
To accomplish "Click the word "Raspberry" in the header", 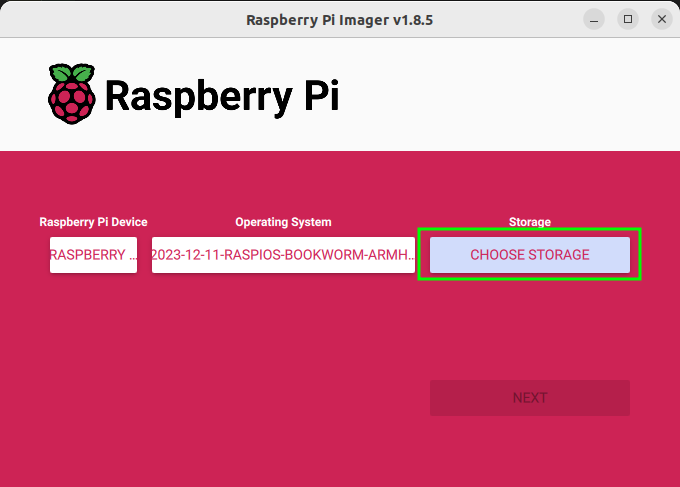I will point(190,95).
